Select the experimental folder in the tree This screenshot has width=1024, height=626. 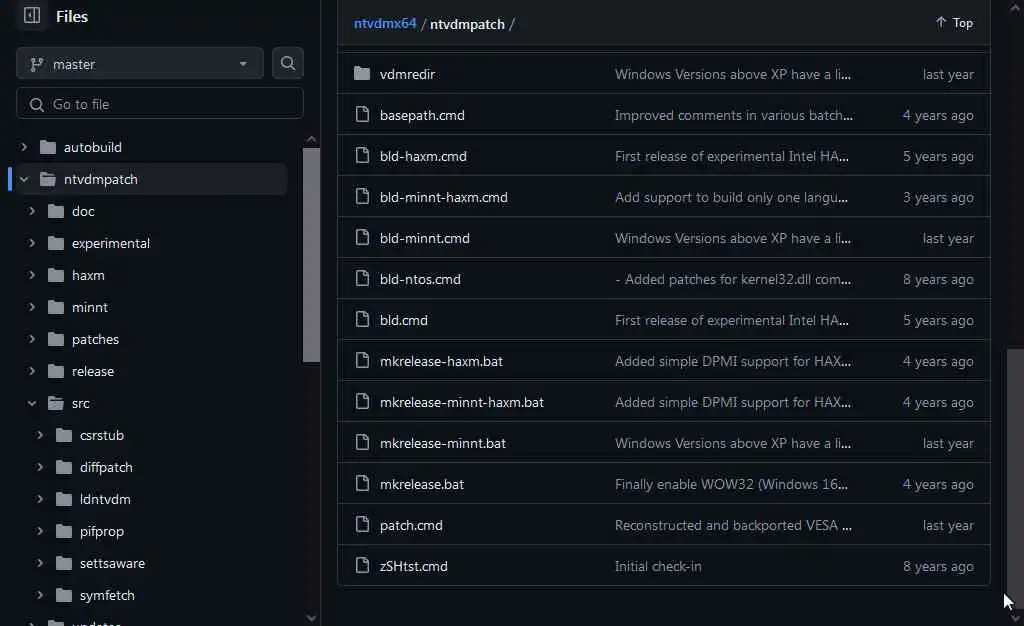[x=111, y=243]
